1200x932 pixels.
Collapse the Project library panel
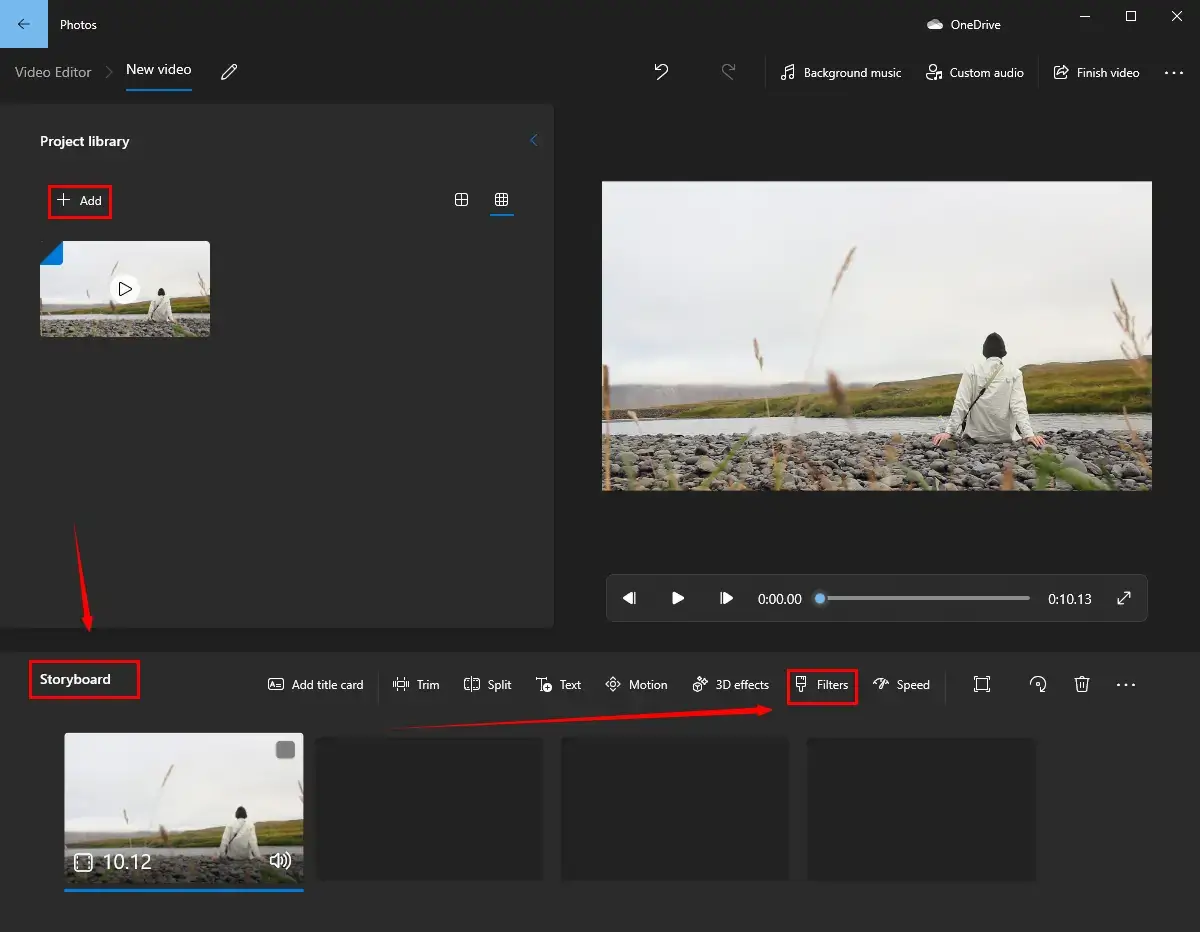pyautogui.click(x=533, y=141)
